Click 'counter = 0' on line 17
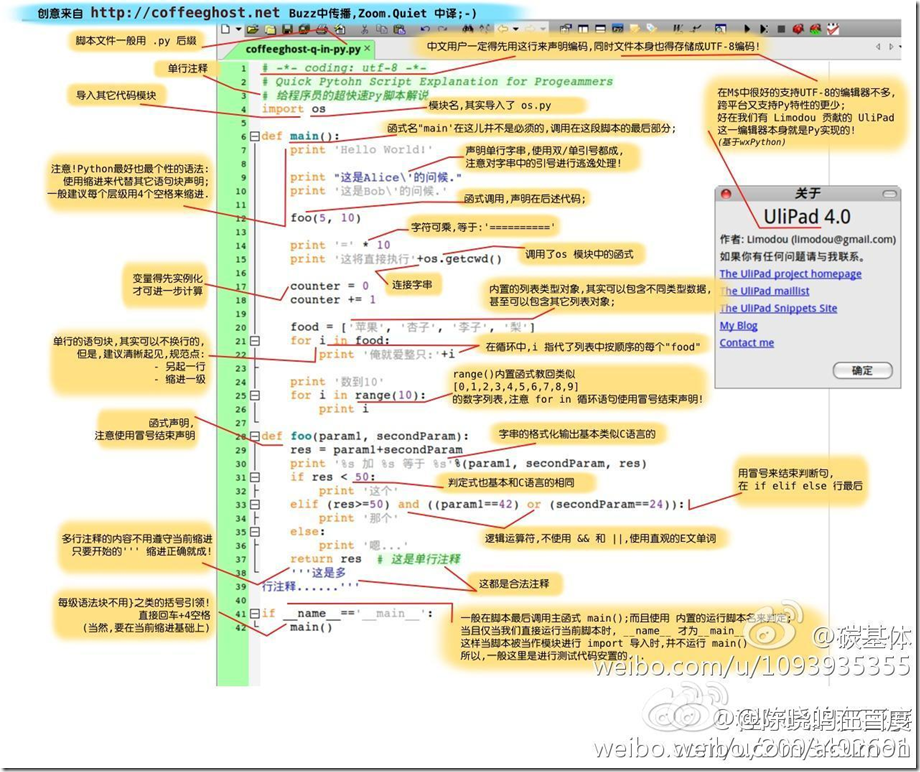The image size is (920, 772). click(329, 286)
